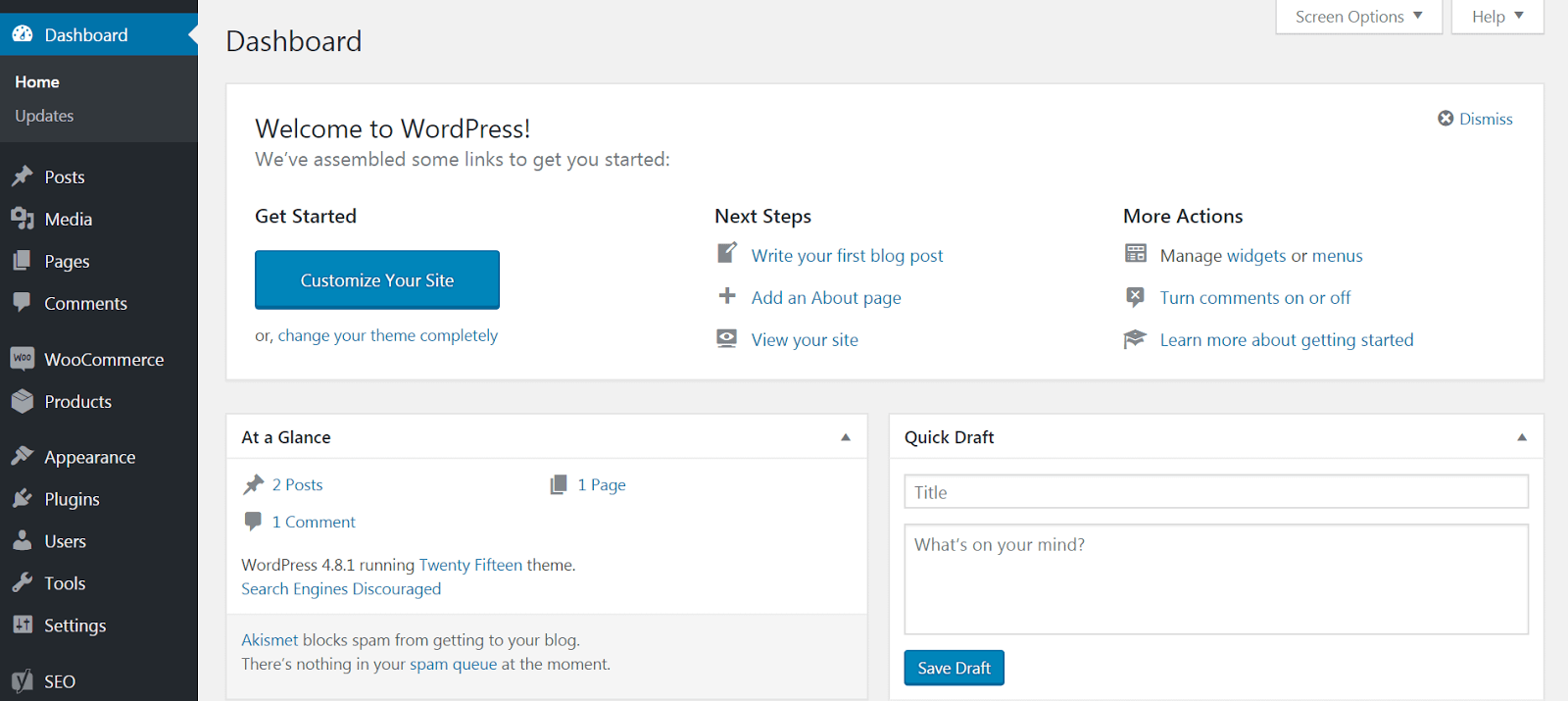Click the Save Draft button
Image resolution: width=1568 pixels, height=701 pixels.
coord(954,668)
